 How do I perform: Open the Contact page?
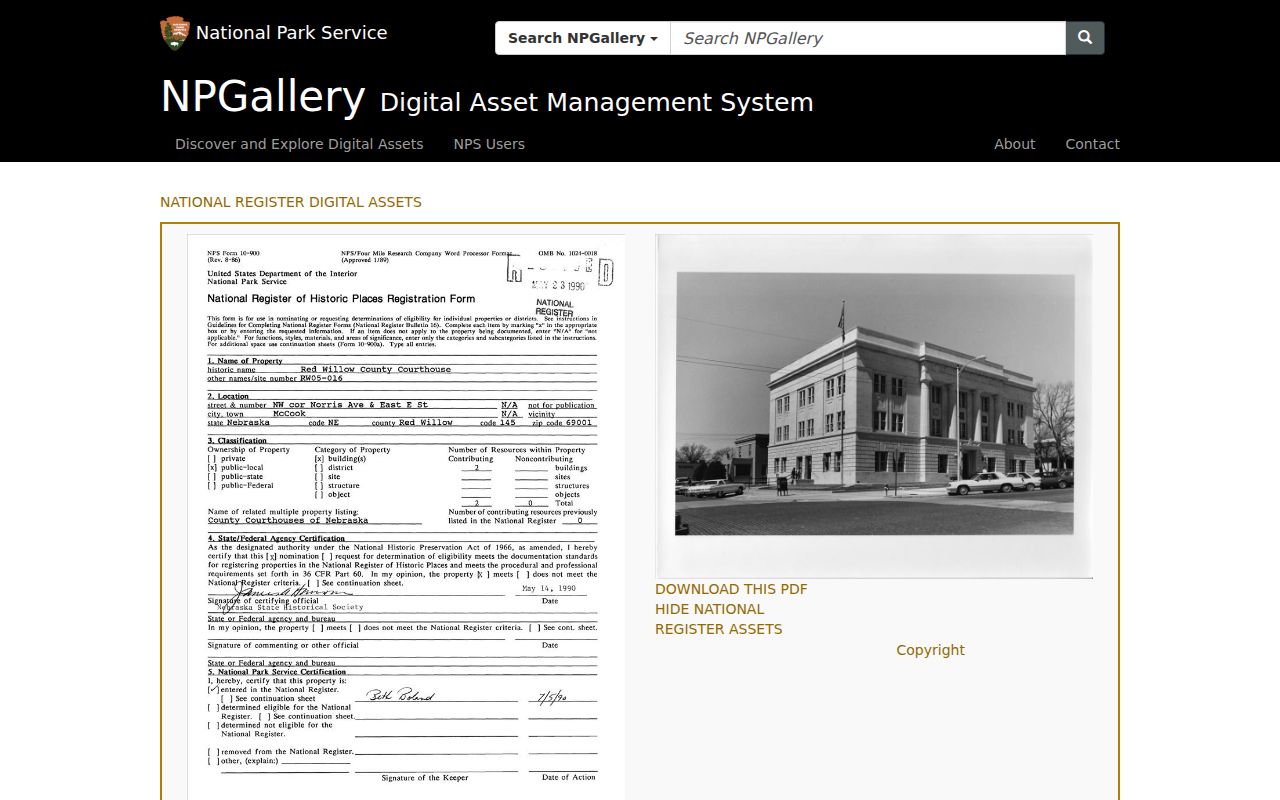point(1092,144)
